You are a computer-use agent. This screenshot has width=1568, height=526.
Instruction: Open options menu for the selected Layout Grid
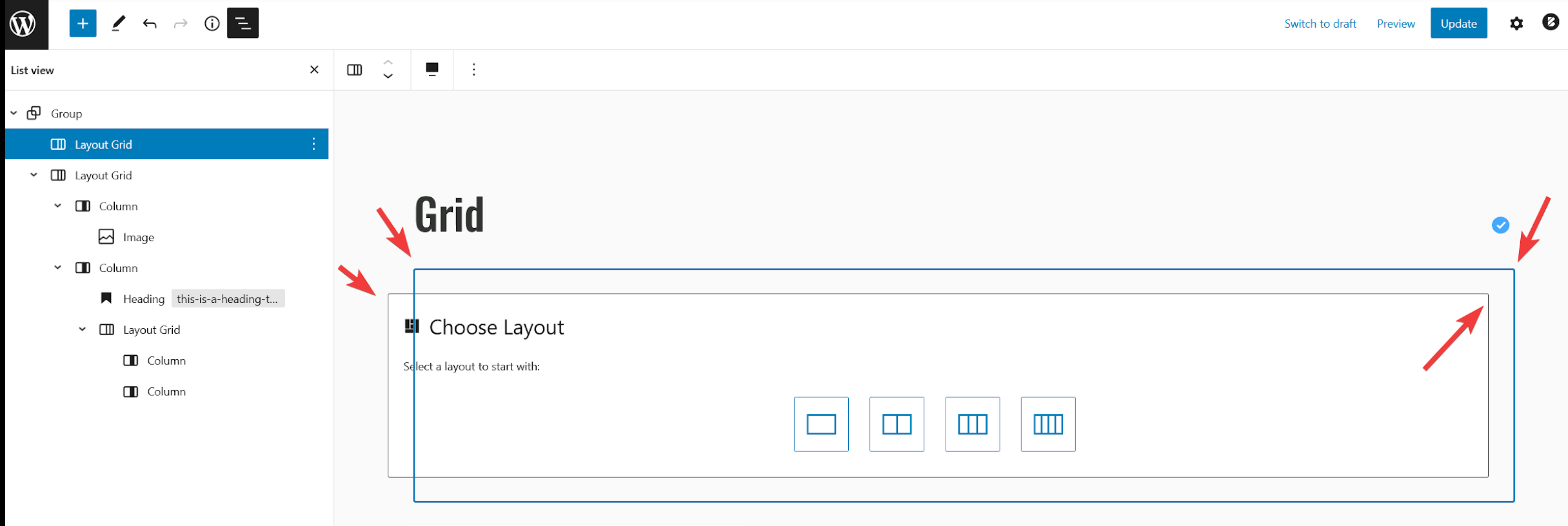tap(313, 144)
